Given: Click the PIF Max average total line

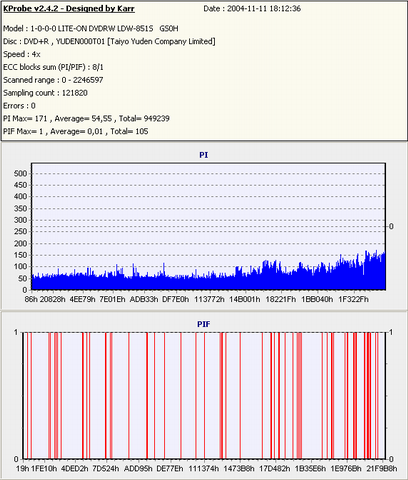Looking at the screenshot, I should click(x=76, y=131).
